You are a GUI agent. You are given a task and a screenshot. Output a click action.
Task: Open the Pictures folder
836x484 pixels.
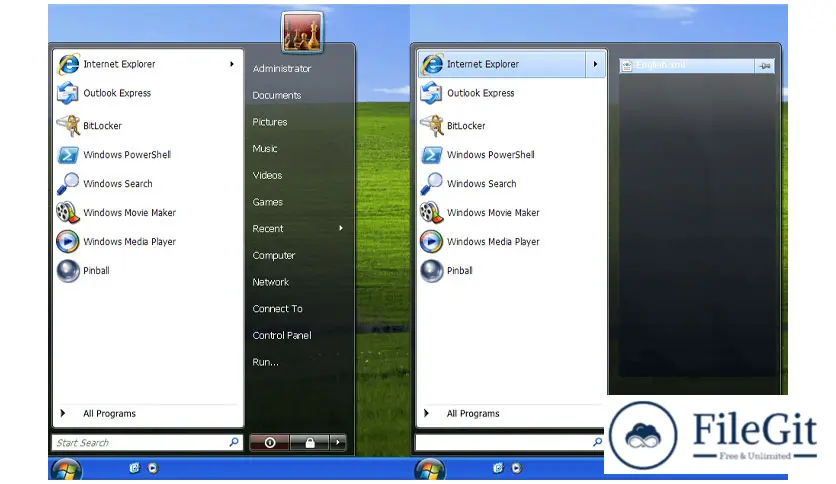click(x=270, y=122)
